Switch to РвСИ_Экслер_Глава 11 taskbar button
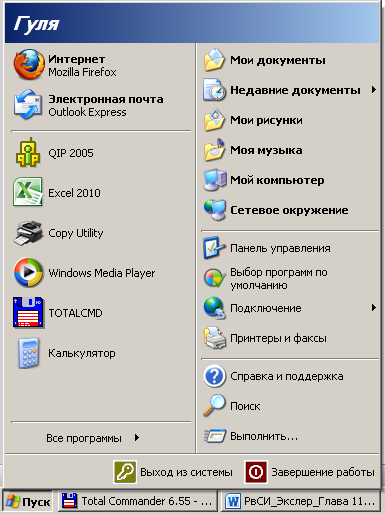Viewport: 385px width, 514px height. point(300,501)
